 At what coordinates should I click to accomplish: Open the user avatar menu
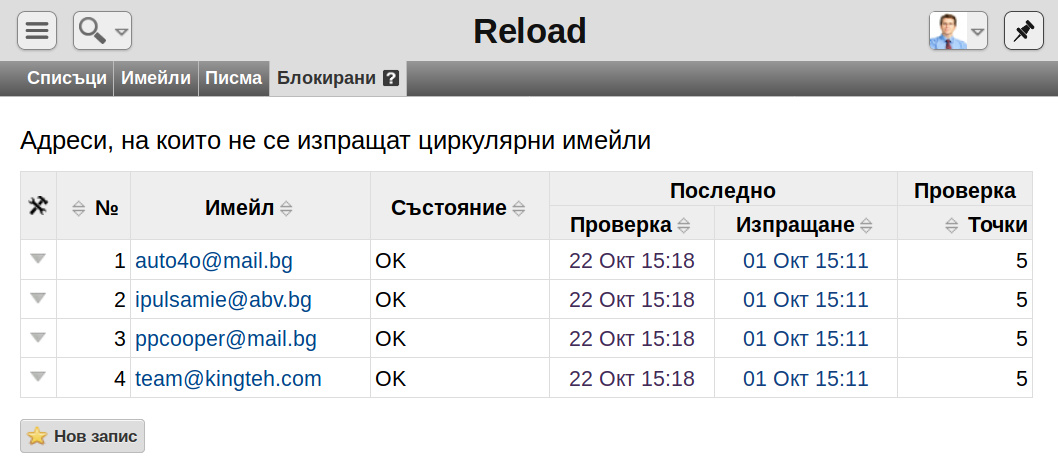(957, 30)
